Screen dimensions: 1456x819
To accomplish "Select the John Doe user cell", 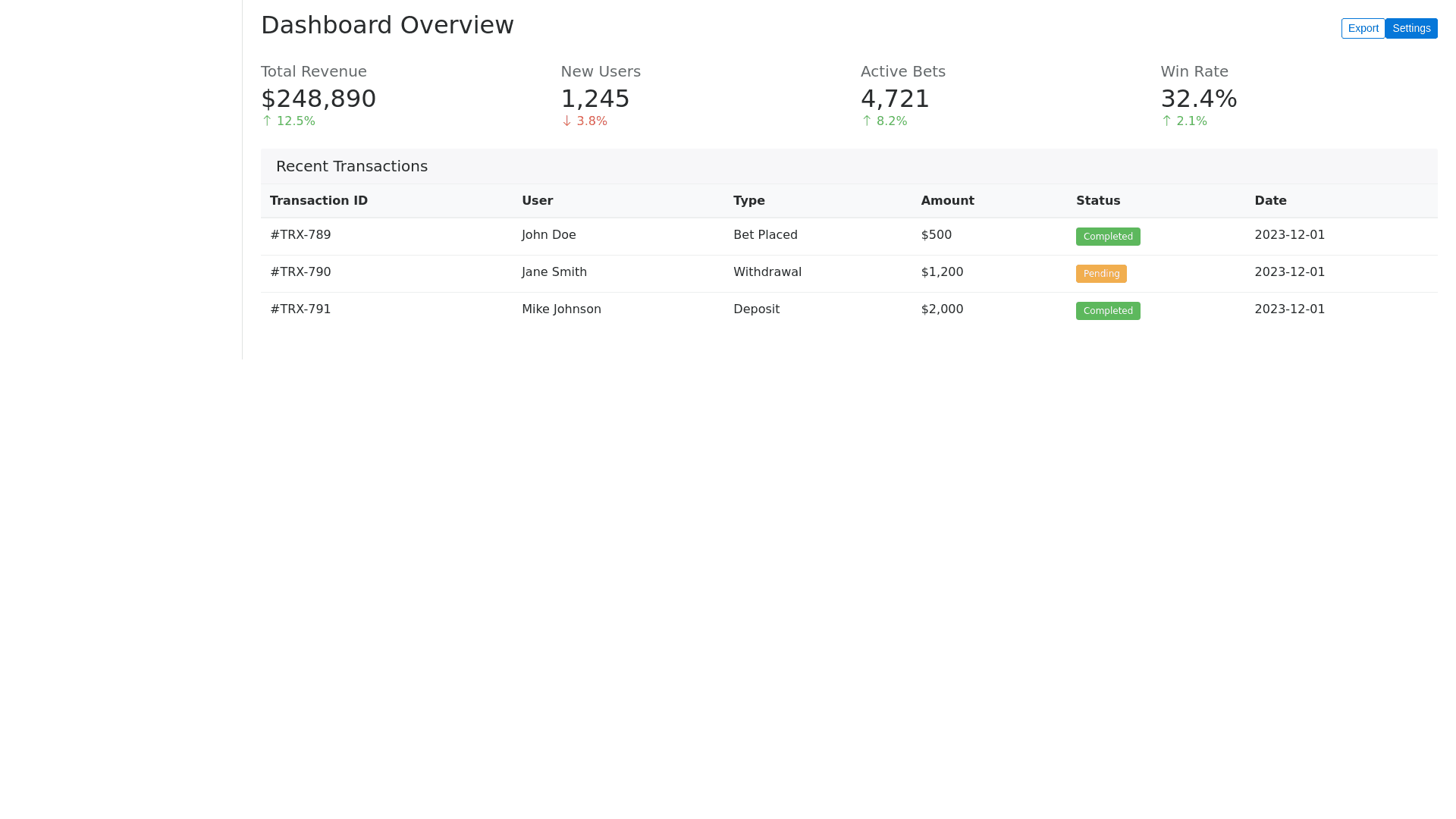I will coord(548,235).
